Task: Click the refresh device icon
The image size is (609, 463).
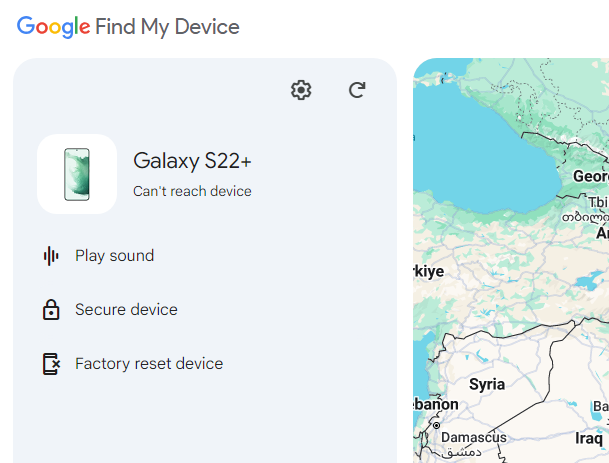Action: pyautogui.click(x=357, y=90)
